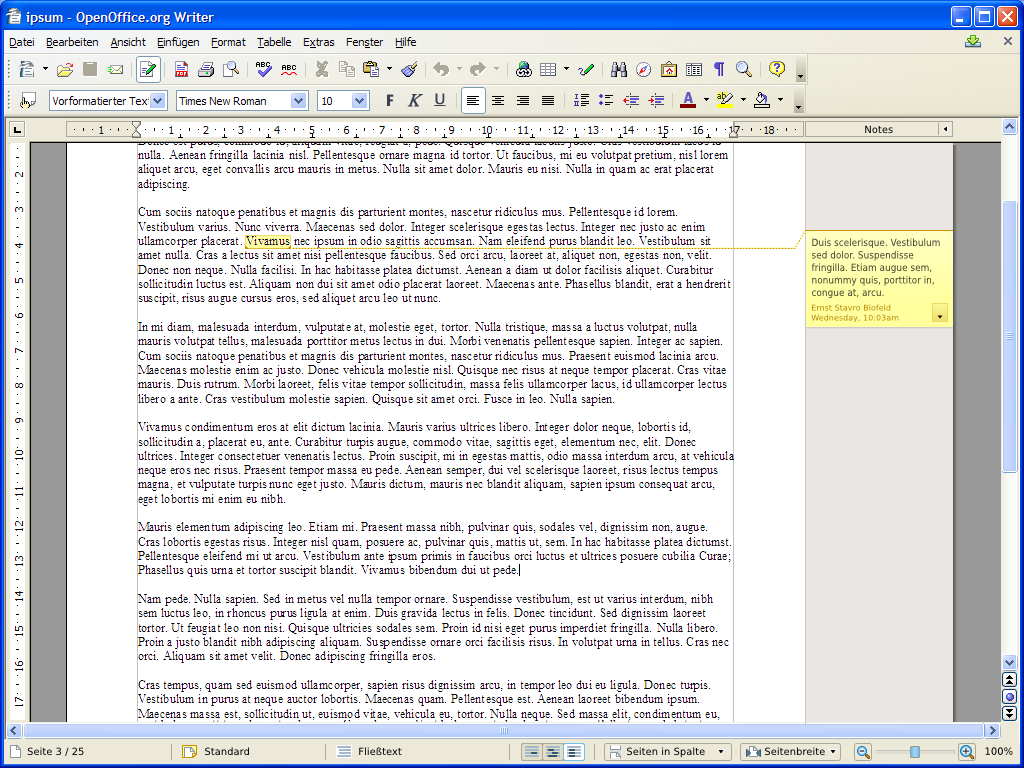The image size is (1024, 768).
Task: Open the Tabelle menu
Action: point(274,42)
